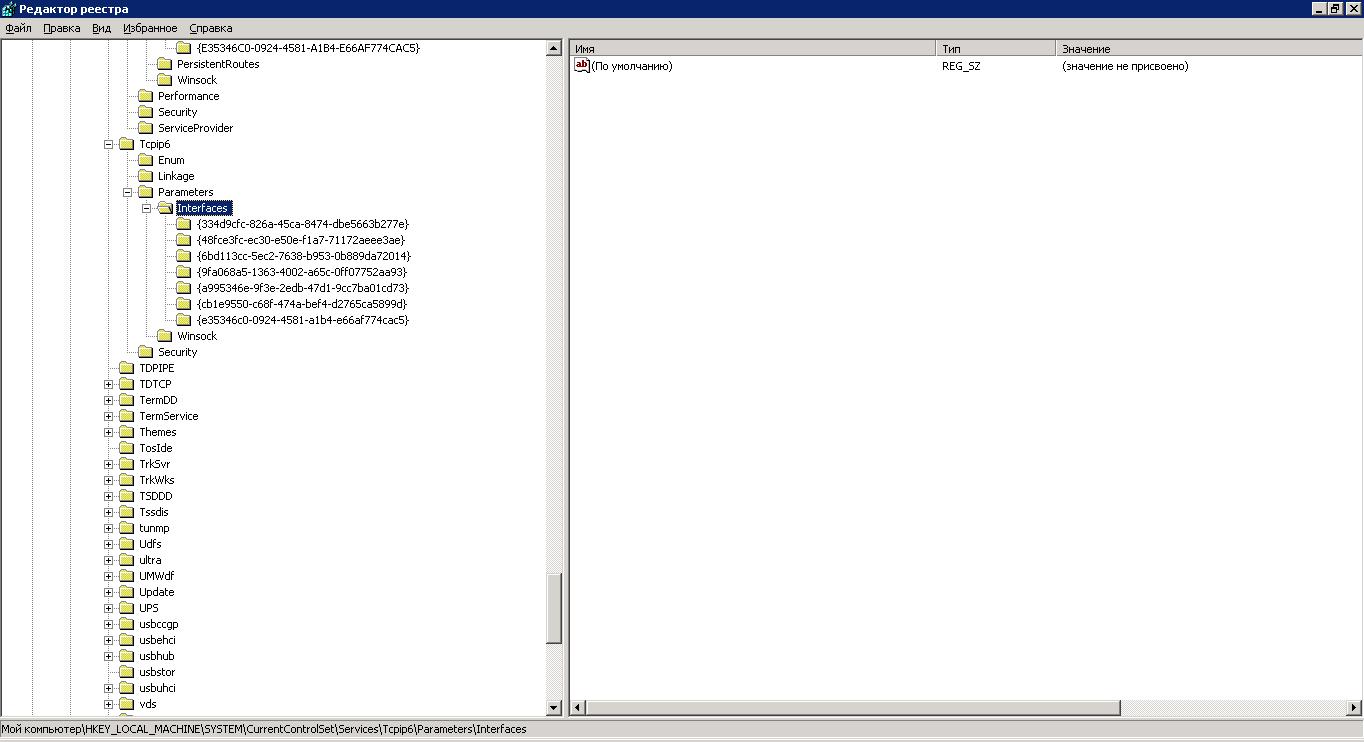
Task: Click the horizontal scrollbar thumb in the values pane
Action: (x=852, y=708)
